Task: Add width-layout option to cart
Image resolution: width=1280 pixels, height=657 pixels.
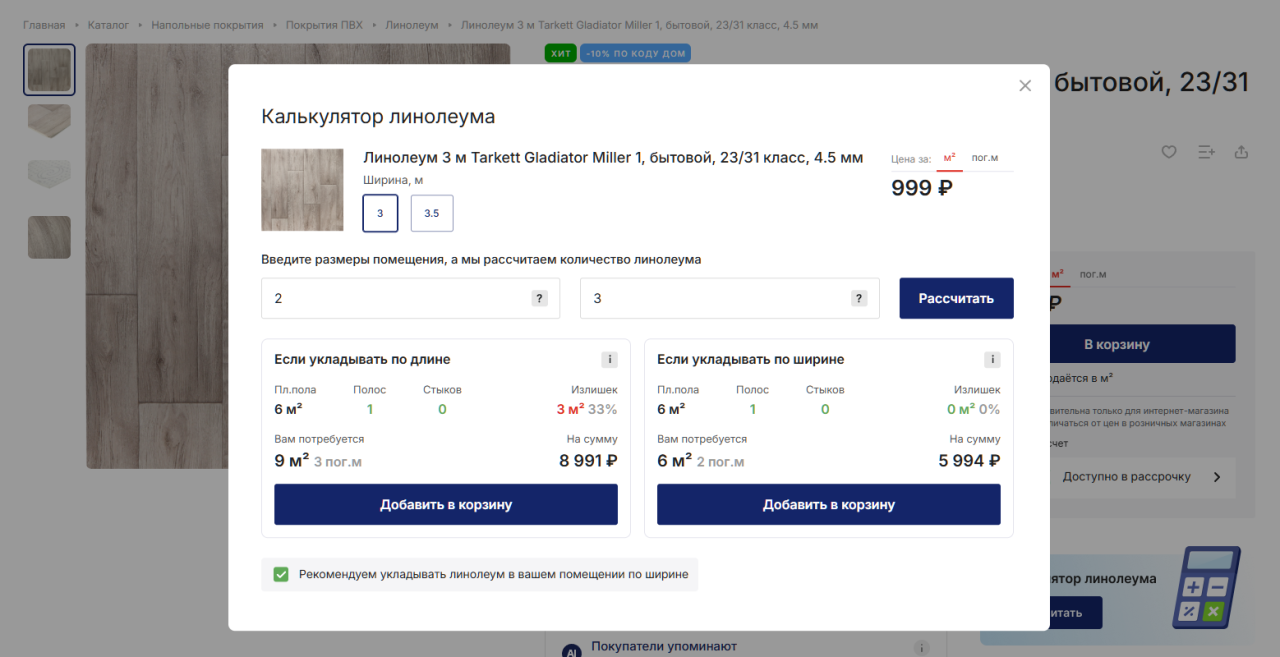Action: (828, 505)
